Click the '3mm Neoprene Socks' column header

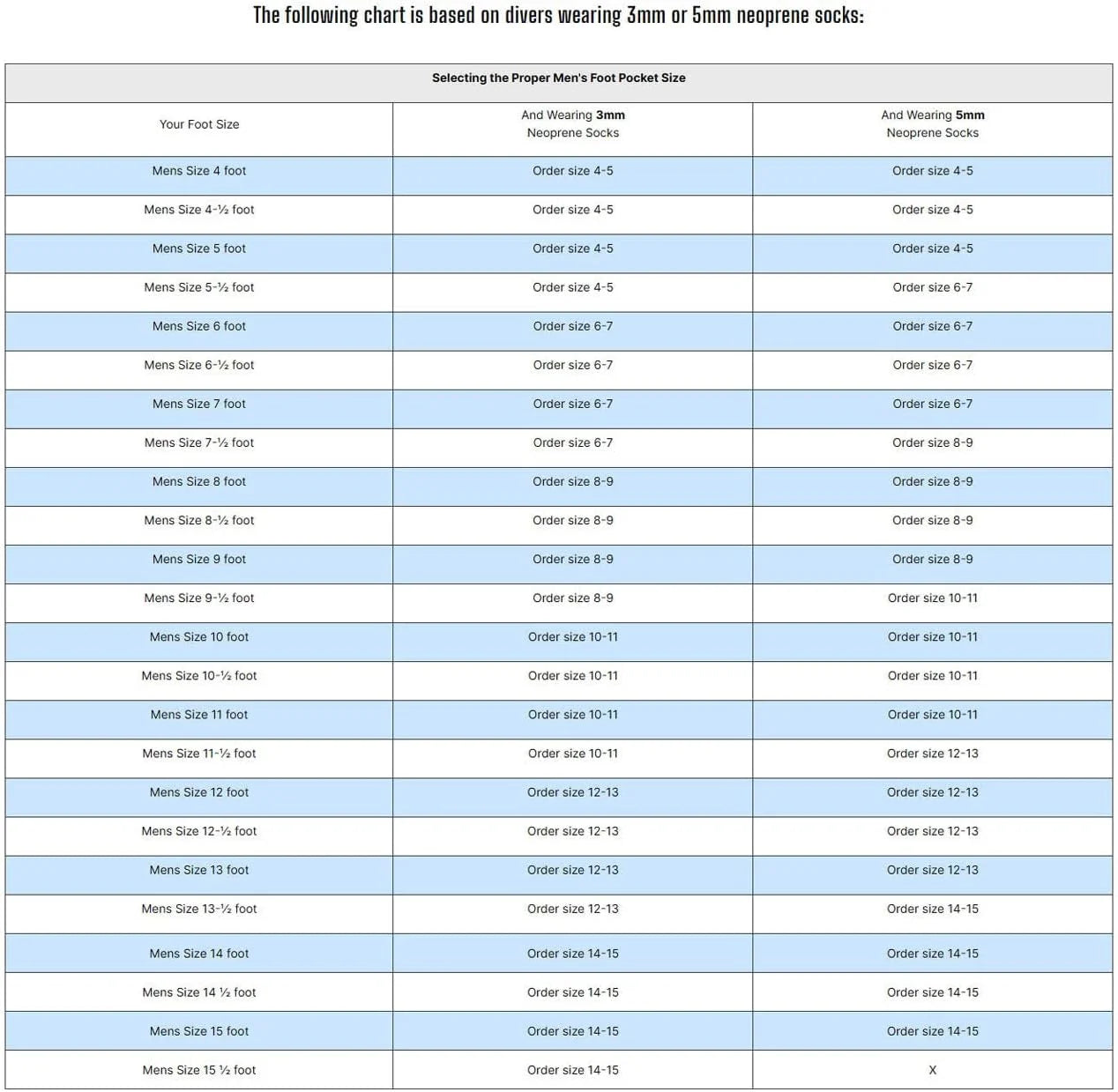coord(573,124)
